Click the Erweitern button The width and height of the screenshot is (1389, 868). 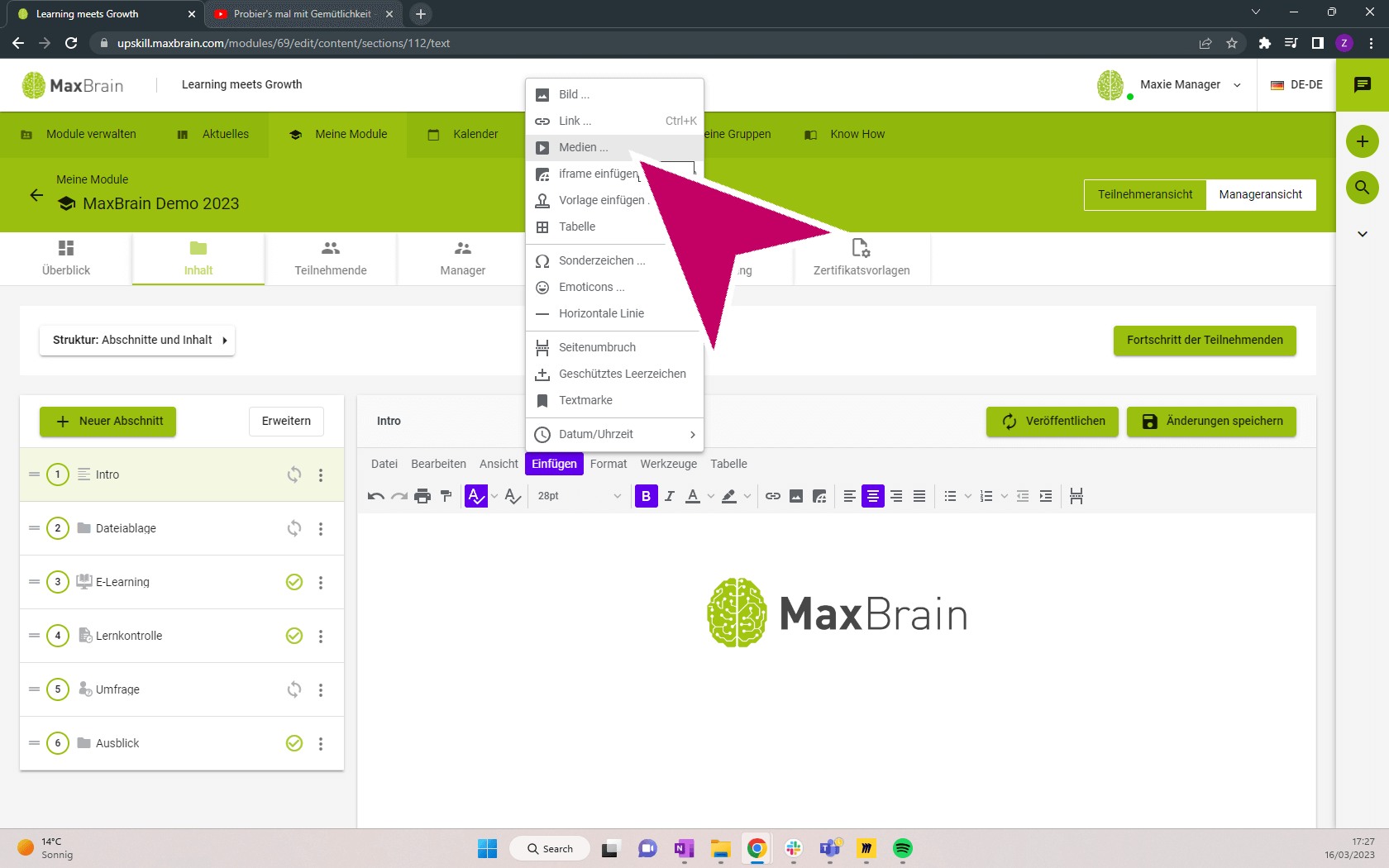[286, 422]
